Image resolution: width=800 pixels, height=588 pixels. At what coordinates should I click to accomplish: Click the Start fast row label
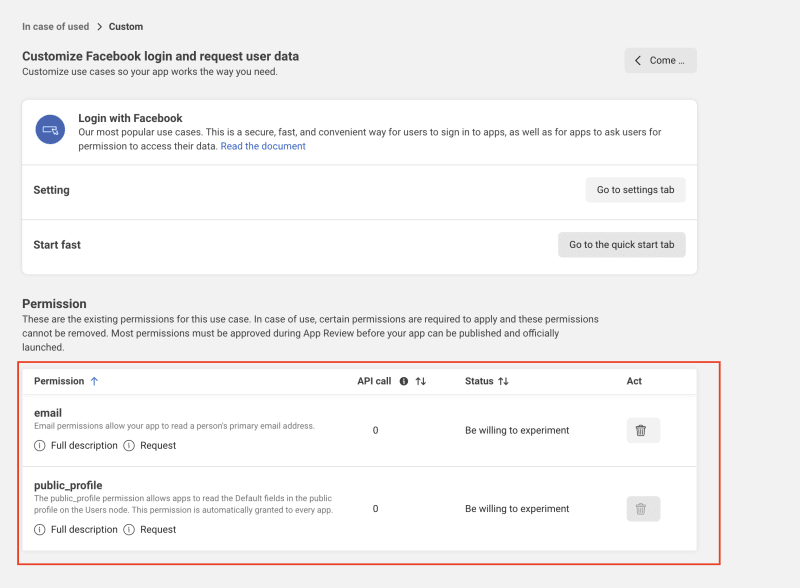coord(57,245)
